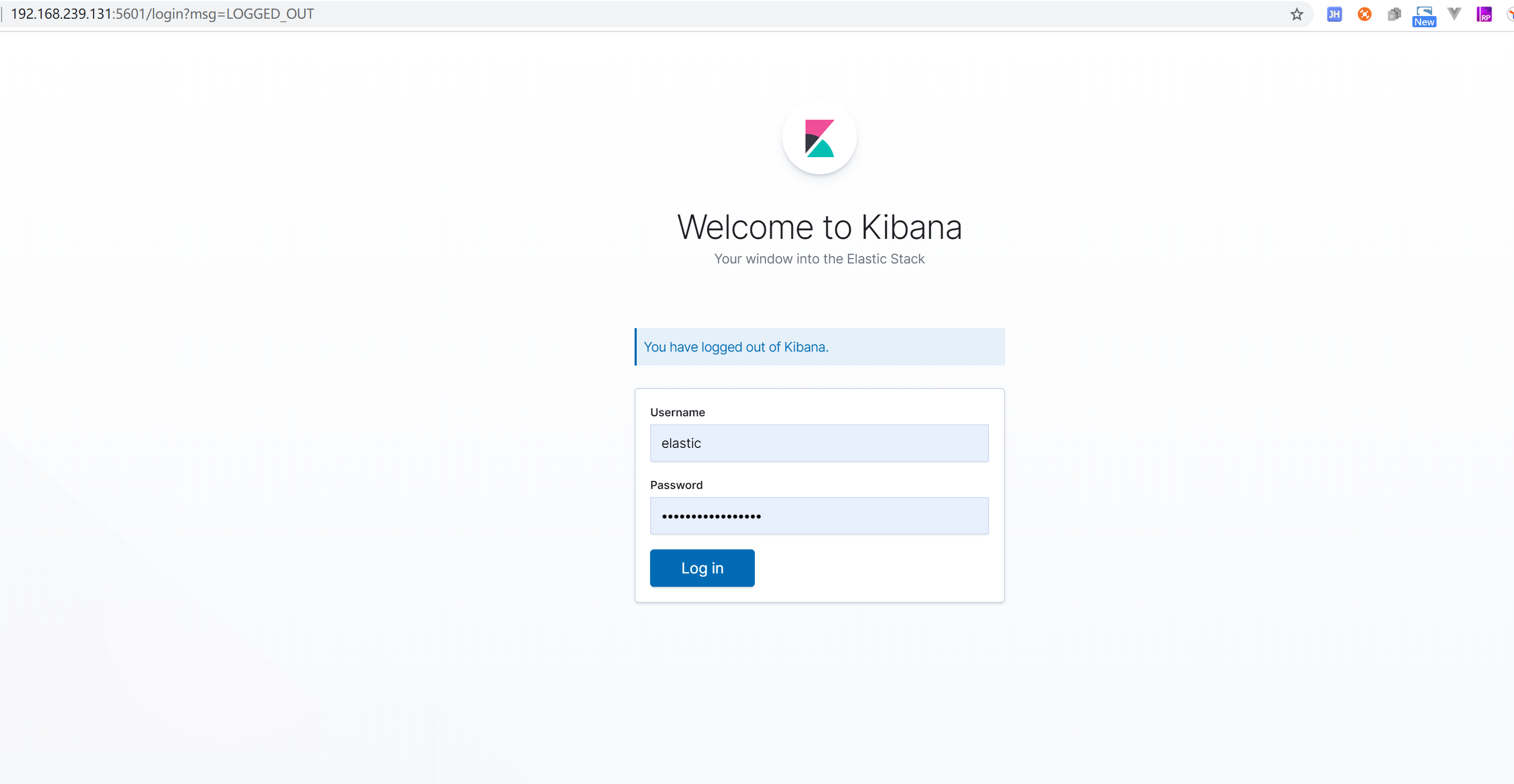
Task: Click the Kibana logo
Action: [820, 138]
